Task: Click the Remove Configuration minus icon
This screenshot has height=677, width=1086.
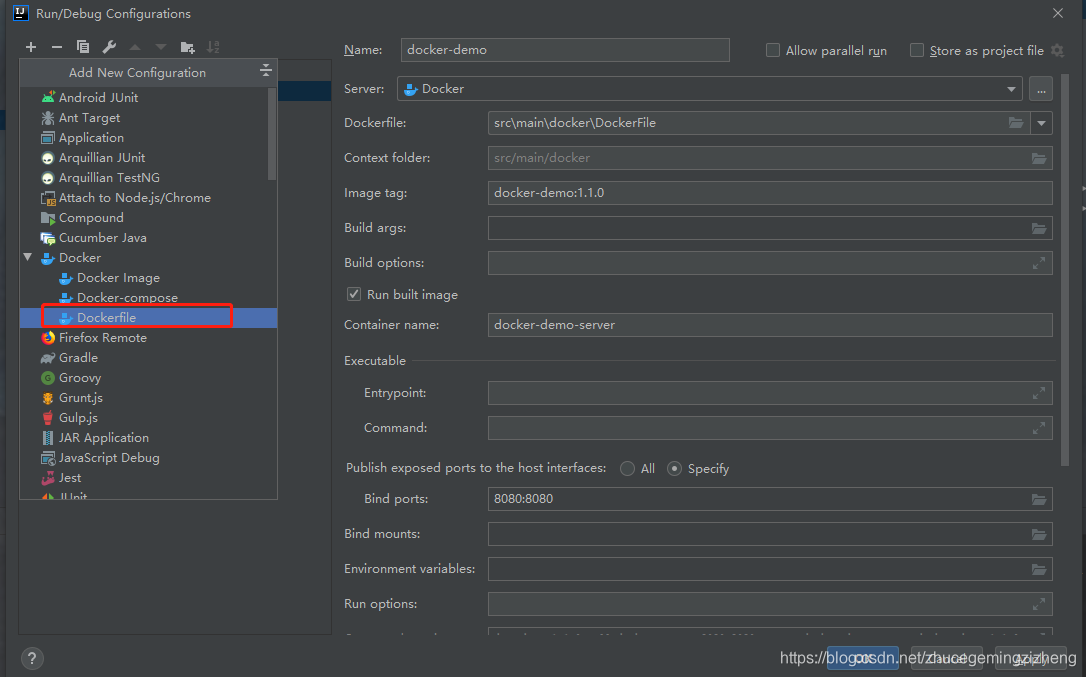Action: click(x=57, y=47)
